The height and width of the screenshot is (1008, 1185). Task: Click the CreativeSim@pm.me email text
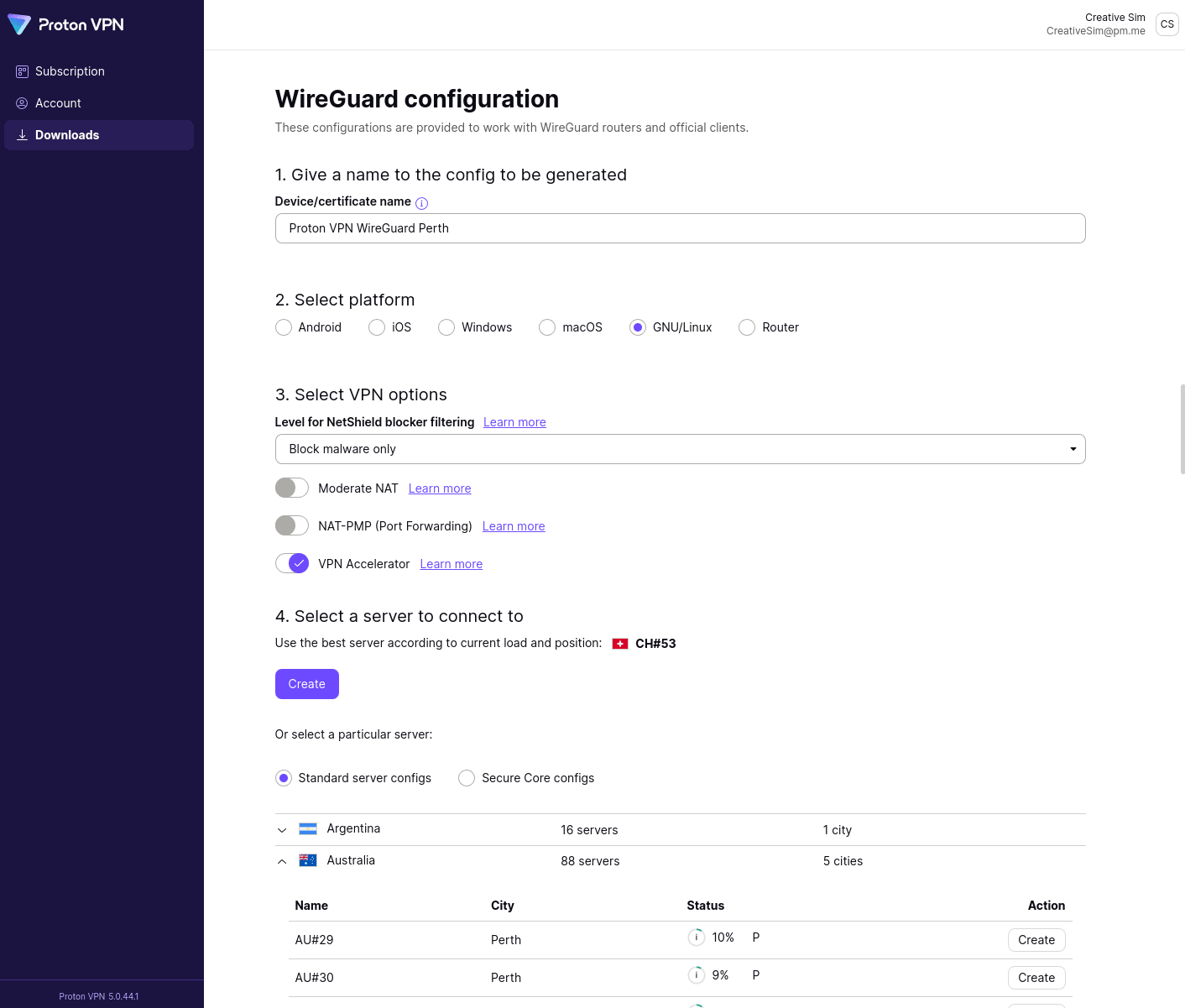1095,31
